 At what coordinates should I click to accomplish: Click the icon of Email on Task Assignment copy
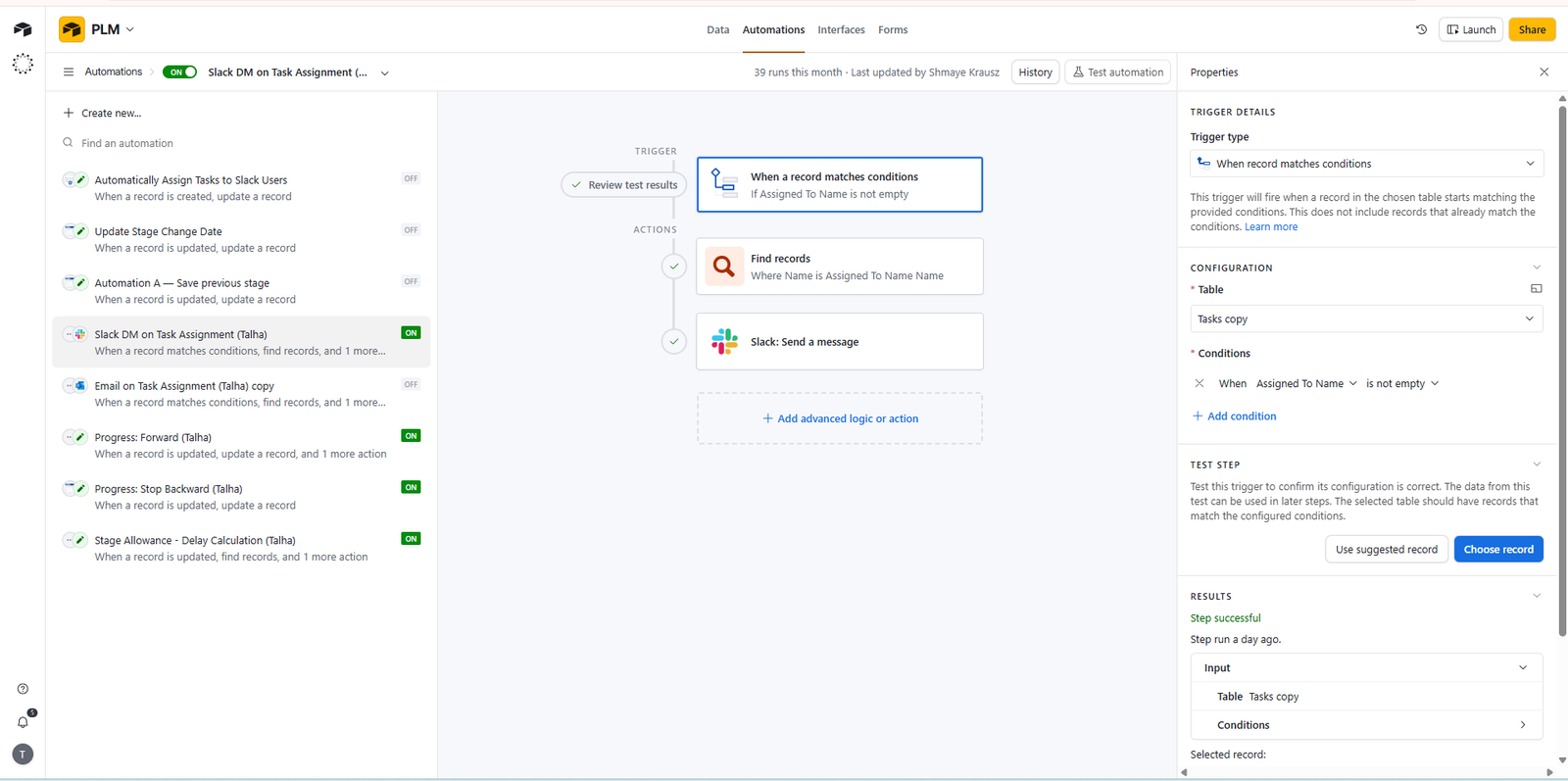tap(75, 385)
